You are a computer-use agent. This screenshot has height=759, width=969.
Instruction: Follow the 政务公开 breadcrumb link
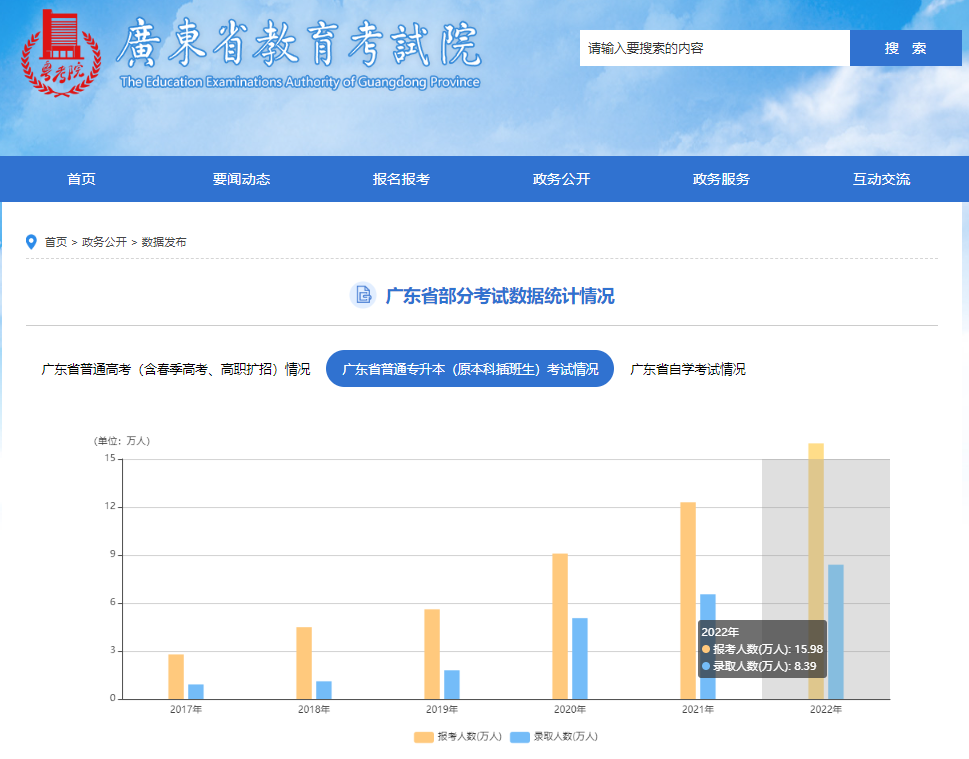coord(104,242)
